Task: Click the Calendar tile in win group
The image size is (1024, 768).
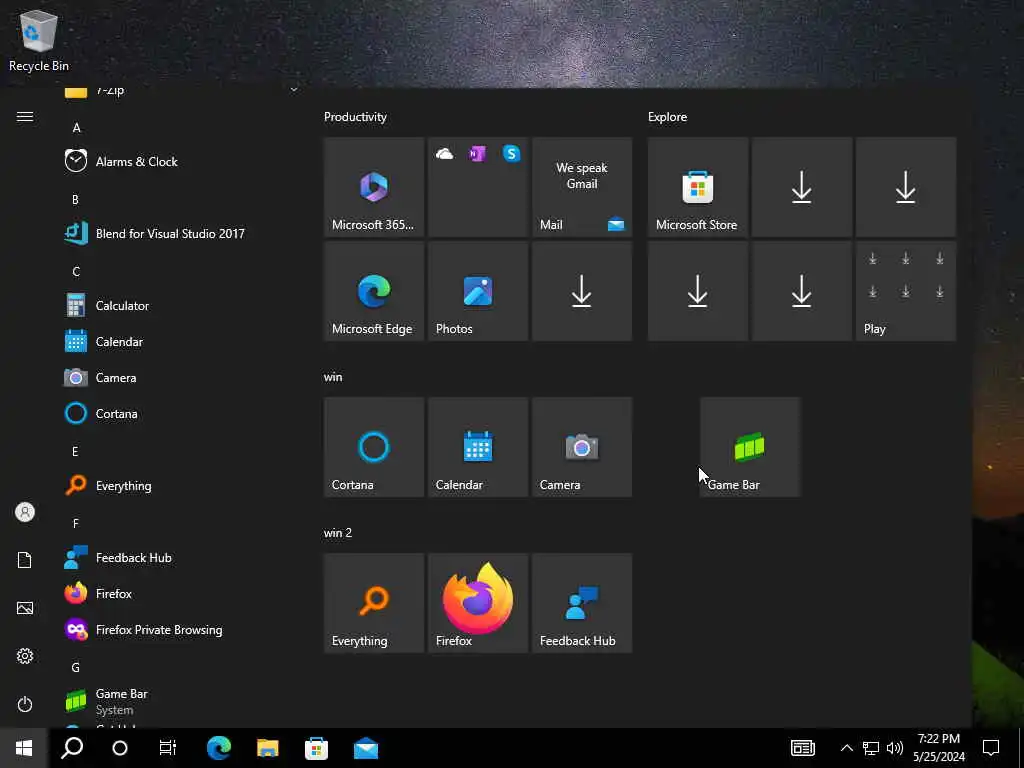Action: click(x=478, y=447)
